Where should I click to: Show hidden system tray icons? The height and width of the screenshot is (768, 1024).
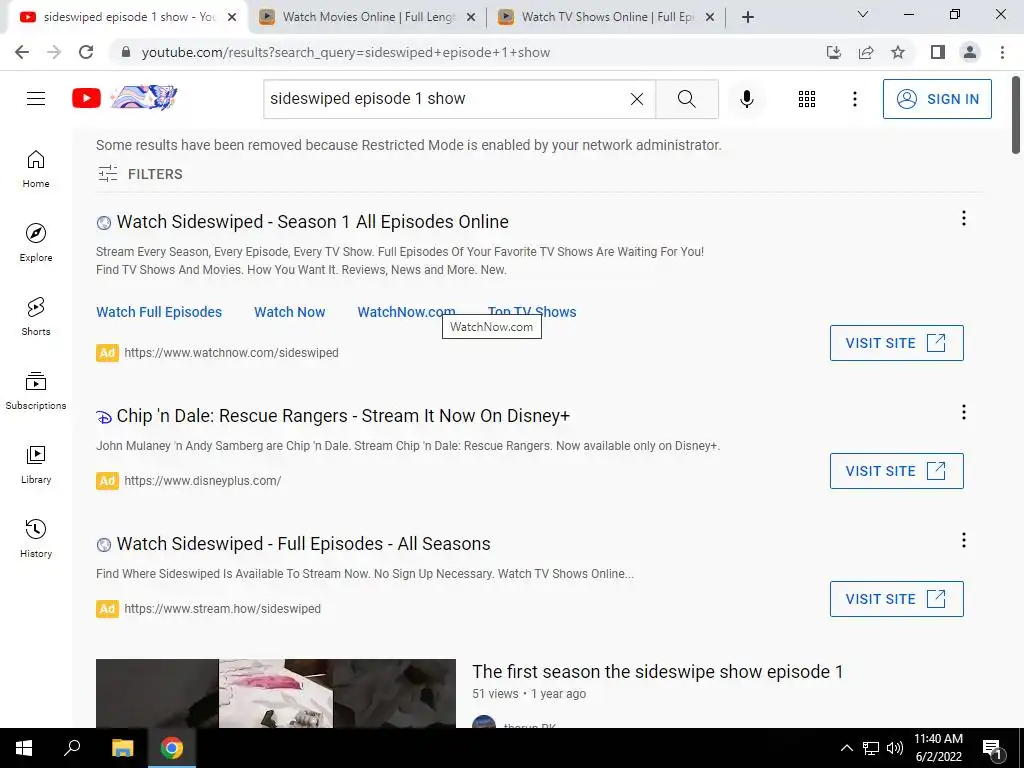pos(846,748)
